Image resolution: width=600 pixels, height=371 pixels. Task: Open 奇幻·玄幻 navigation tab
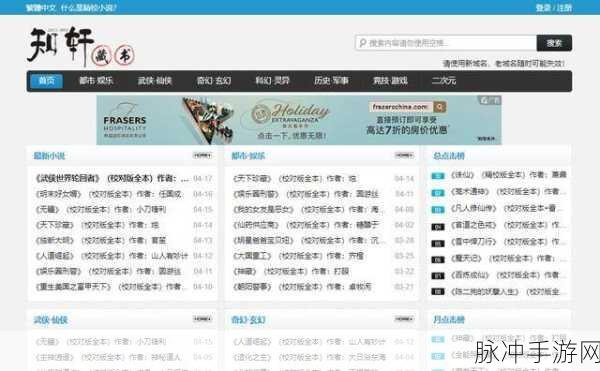point(214,81)
